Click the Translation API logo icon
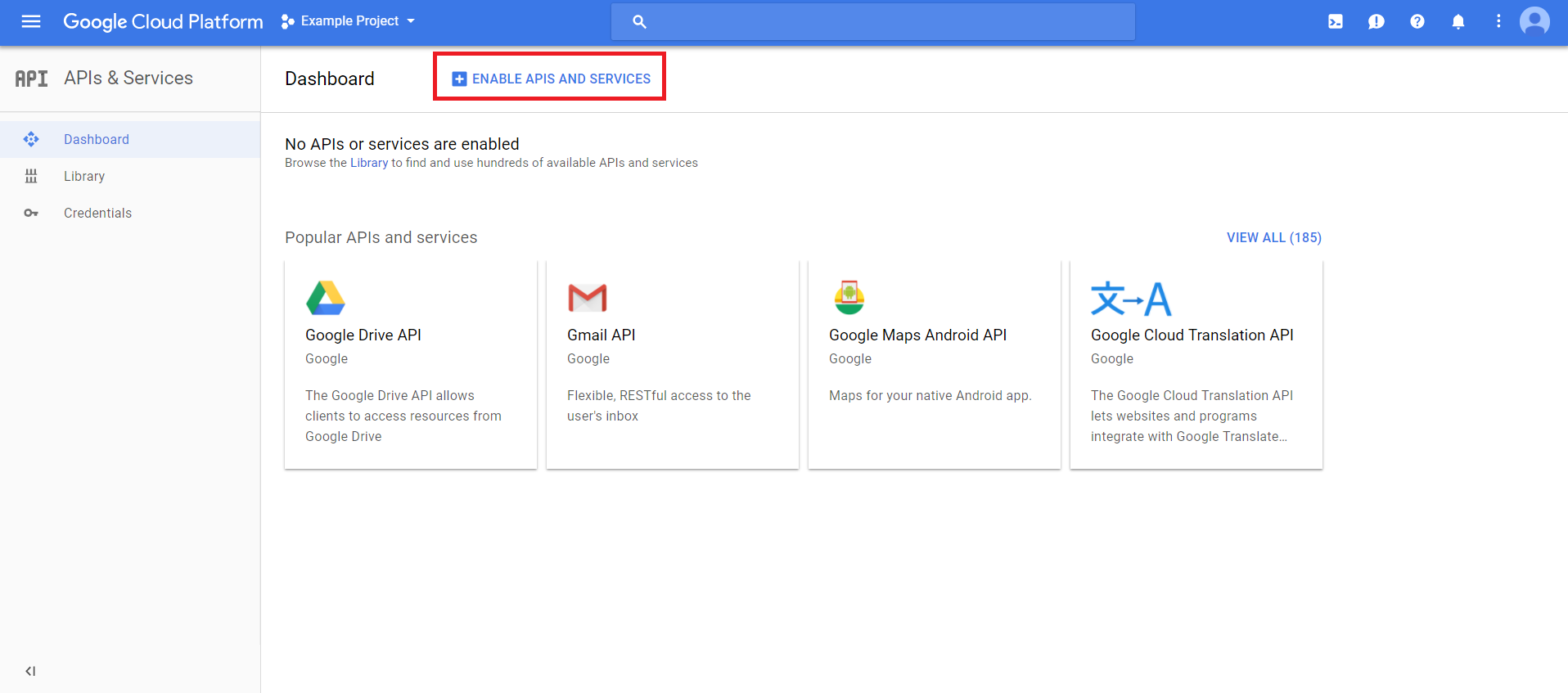Image resolution: width=1568 pixels, height=693 pixels. point(1131,299)
